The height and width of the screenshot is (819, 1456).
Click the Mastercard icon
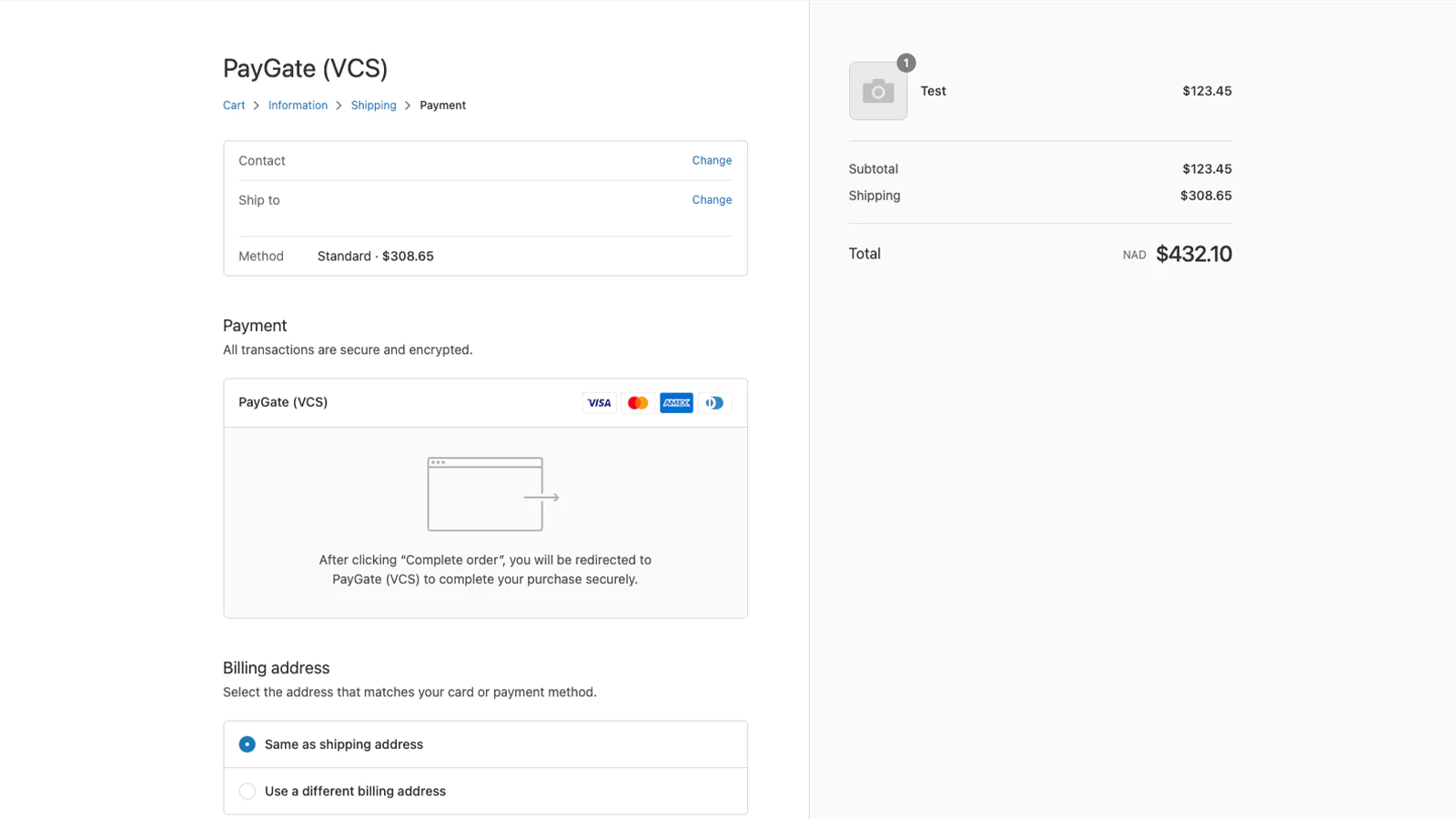point(638,402)
